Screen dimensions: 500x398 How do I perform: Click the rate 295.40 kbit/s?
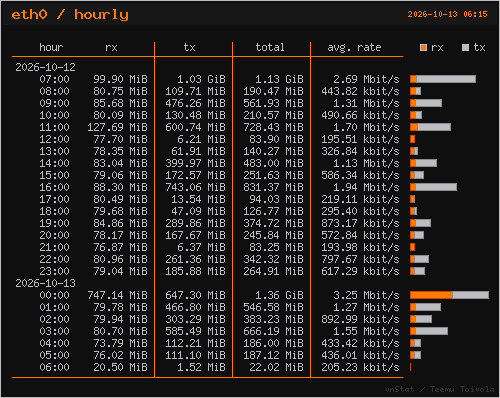tap(360, 211)
